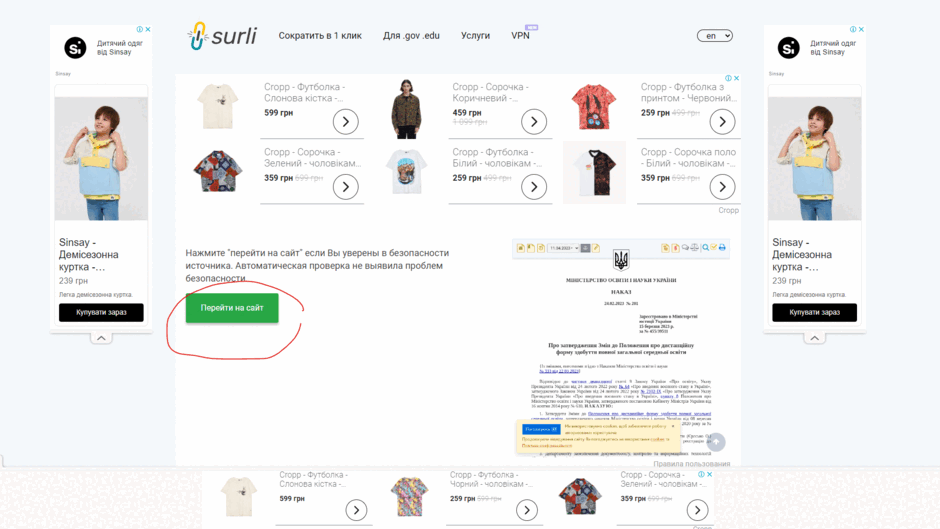This screenshot has width=940, height=529.
Task: Close the bottom Cropp ad banner with X
Action: (710, 474)
